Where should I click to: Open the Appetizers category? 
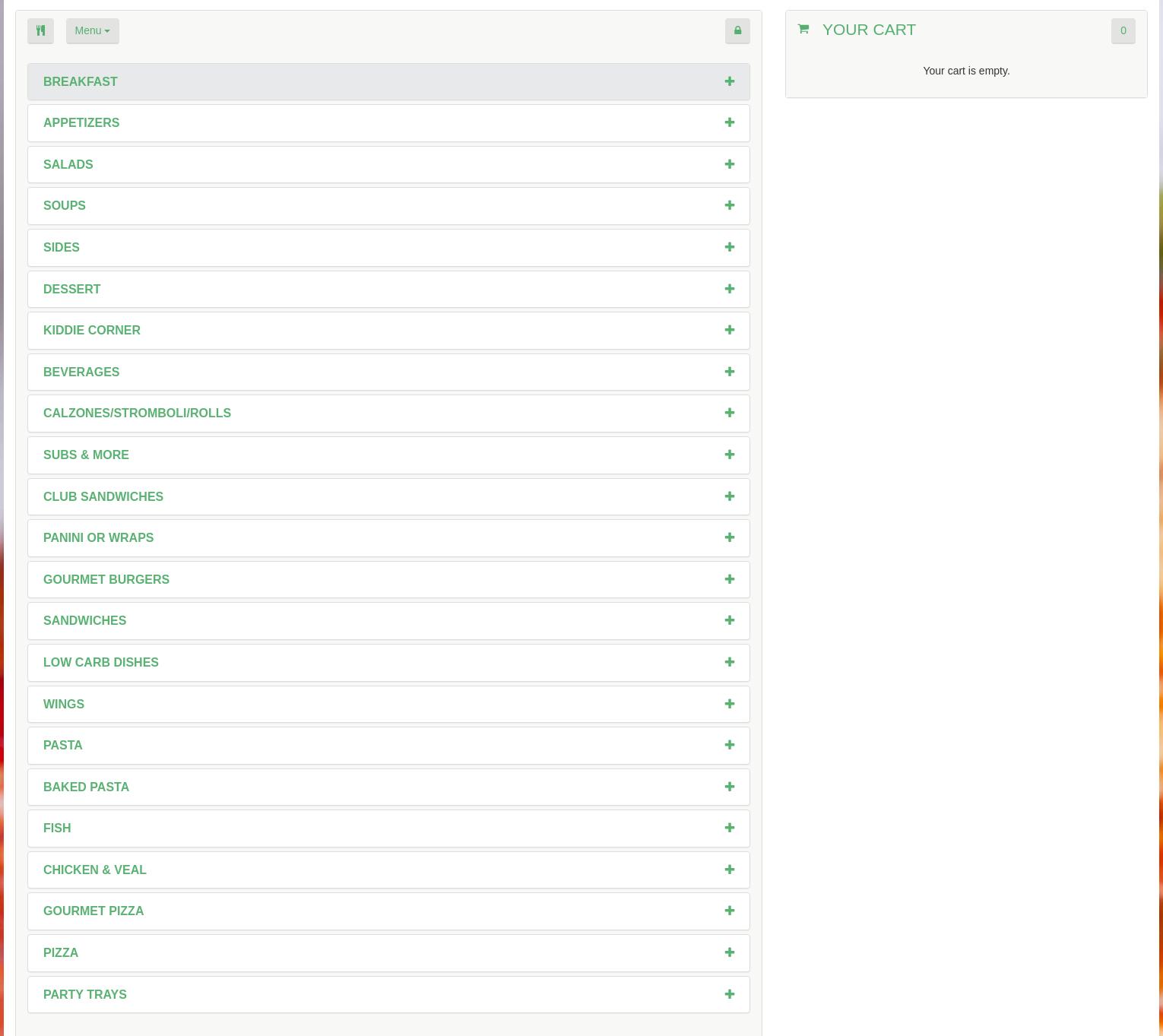tap(388, 123)
